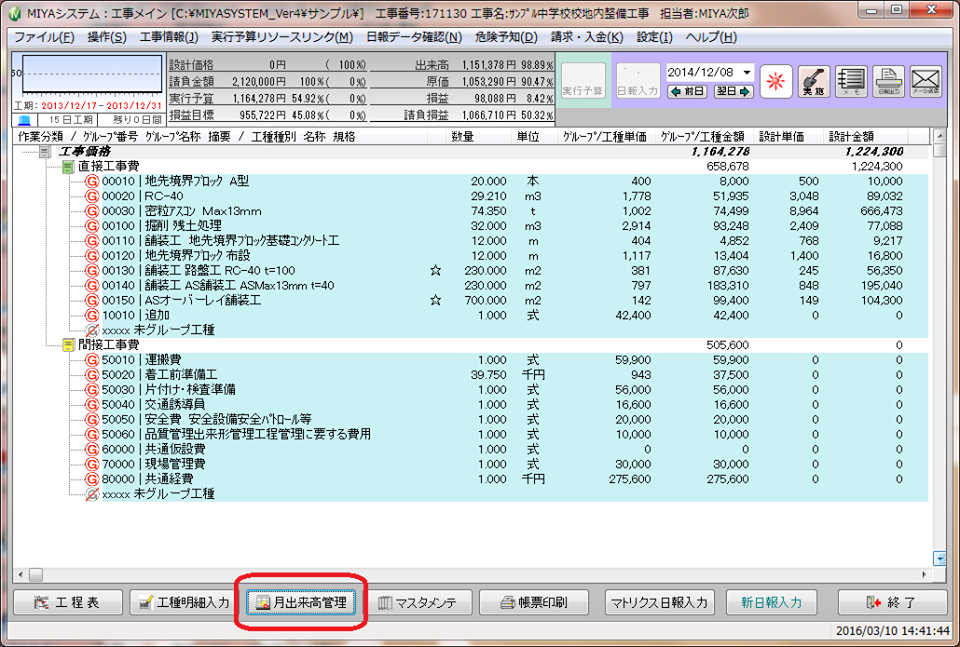960x647 pixels.
Task: Click the star mark on row 00150
Action: click(435, 300)
